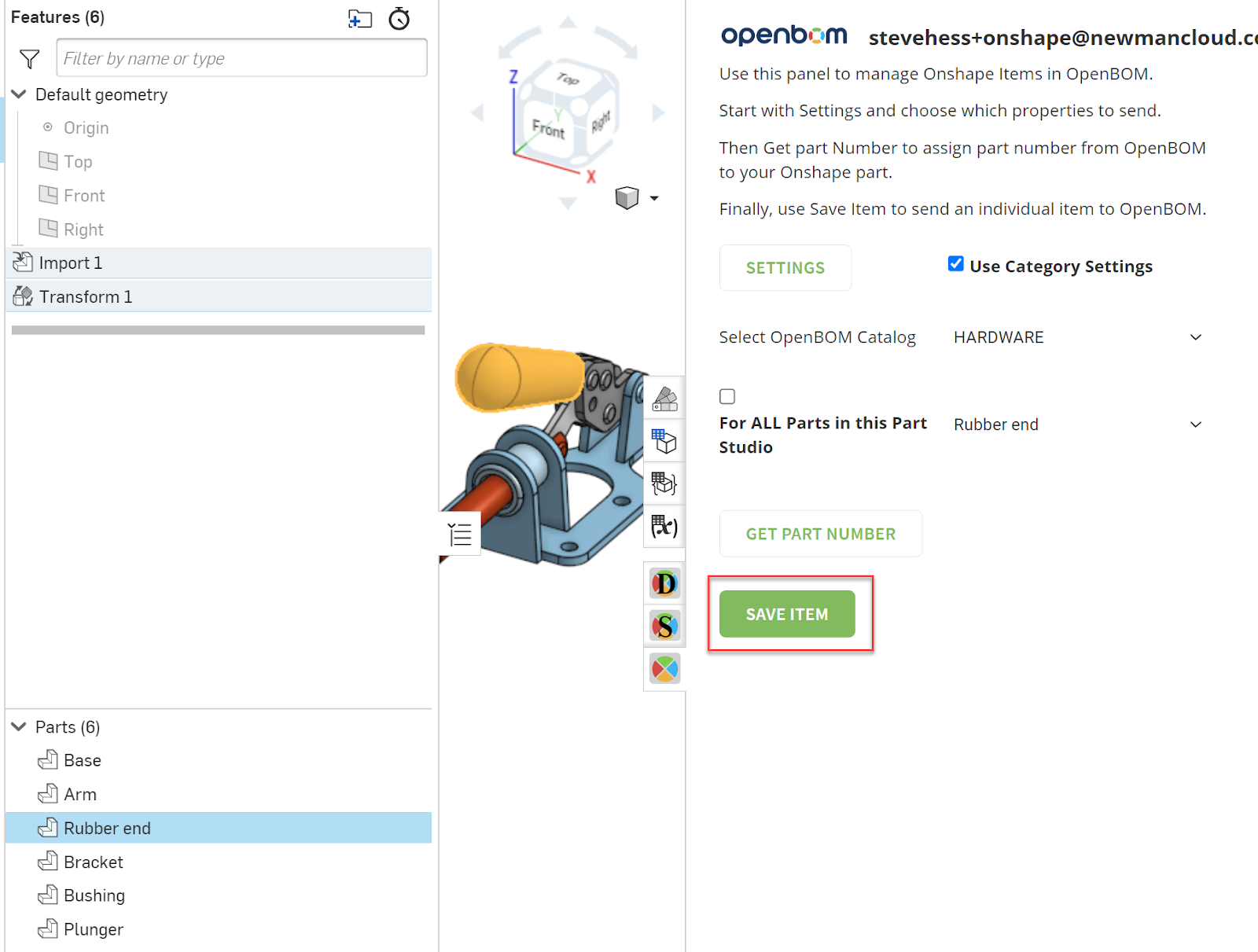Open the 'S' app icon in side toolbar

[664, 627]
